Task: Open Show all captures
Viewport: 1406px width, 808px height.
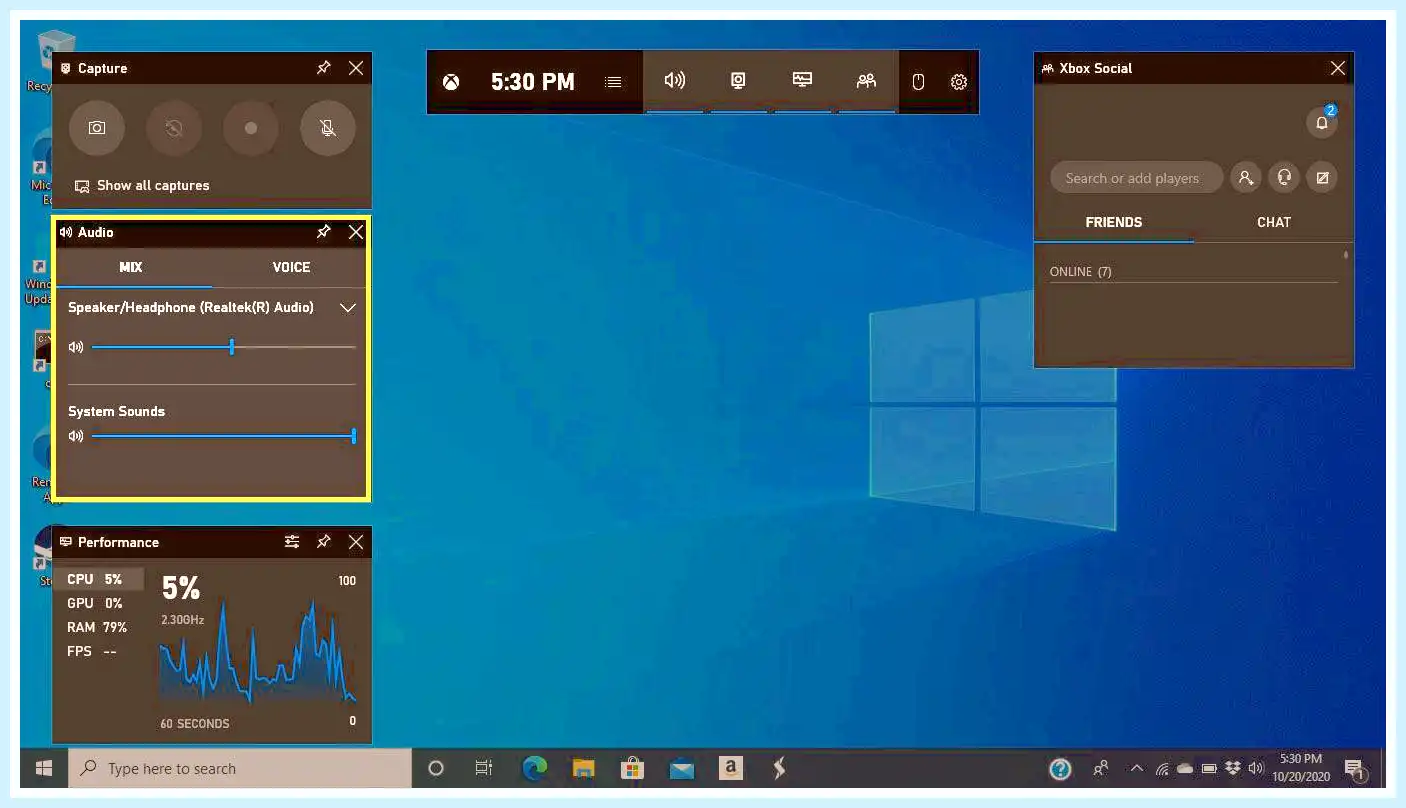Action: pyautogui.click(x=142, y=186)
